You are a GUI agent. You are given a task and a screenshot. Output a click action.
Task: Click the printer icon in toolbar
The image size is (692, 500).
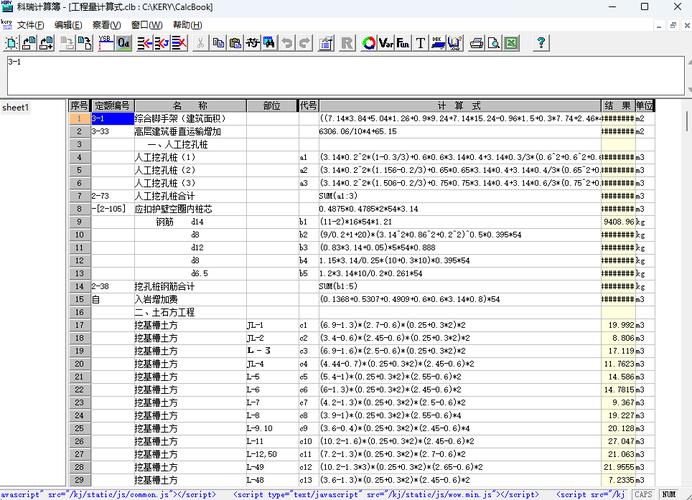(x=477, y=43)
